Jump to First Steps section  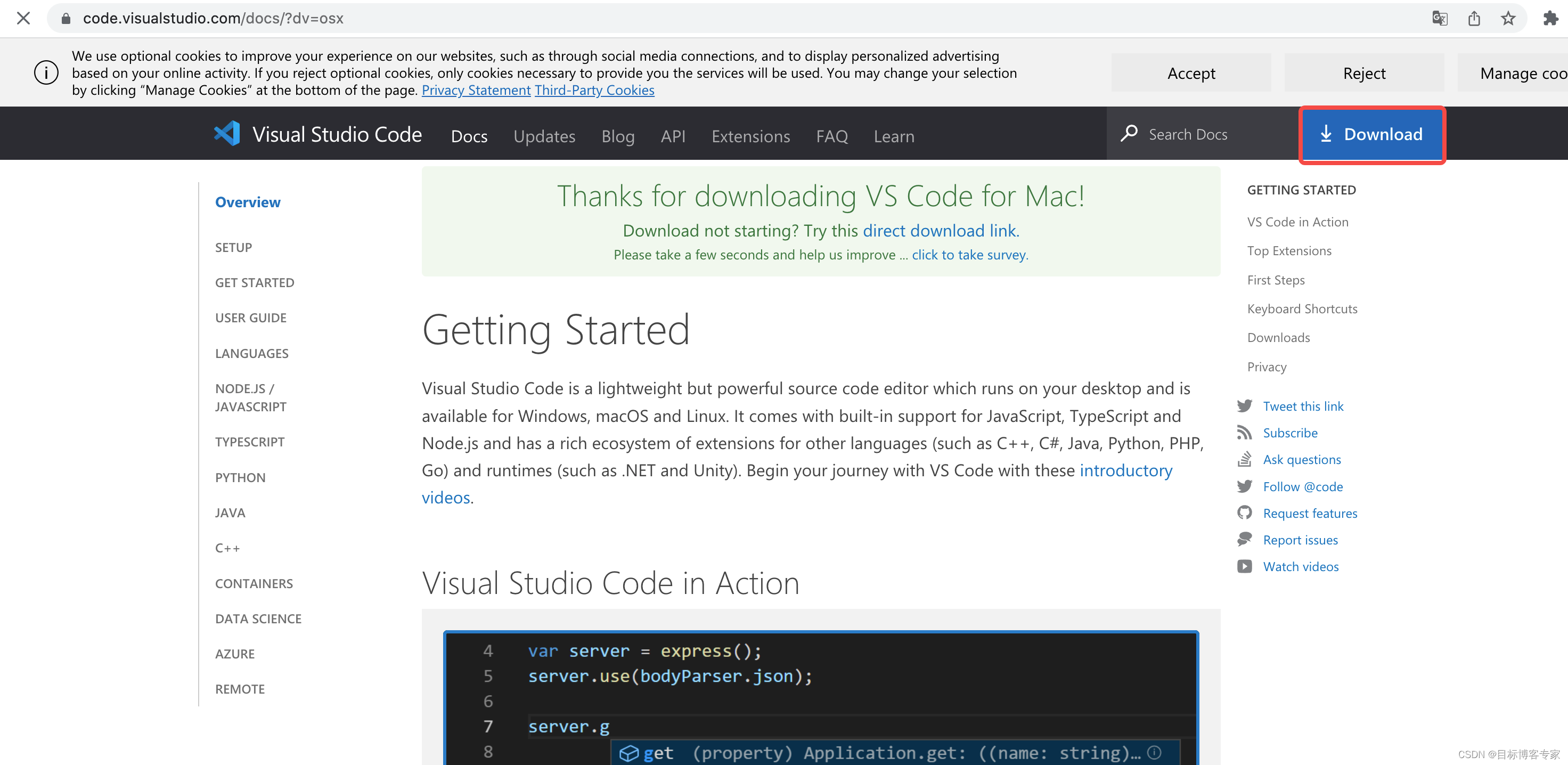click(x=1276, y=280)
